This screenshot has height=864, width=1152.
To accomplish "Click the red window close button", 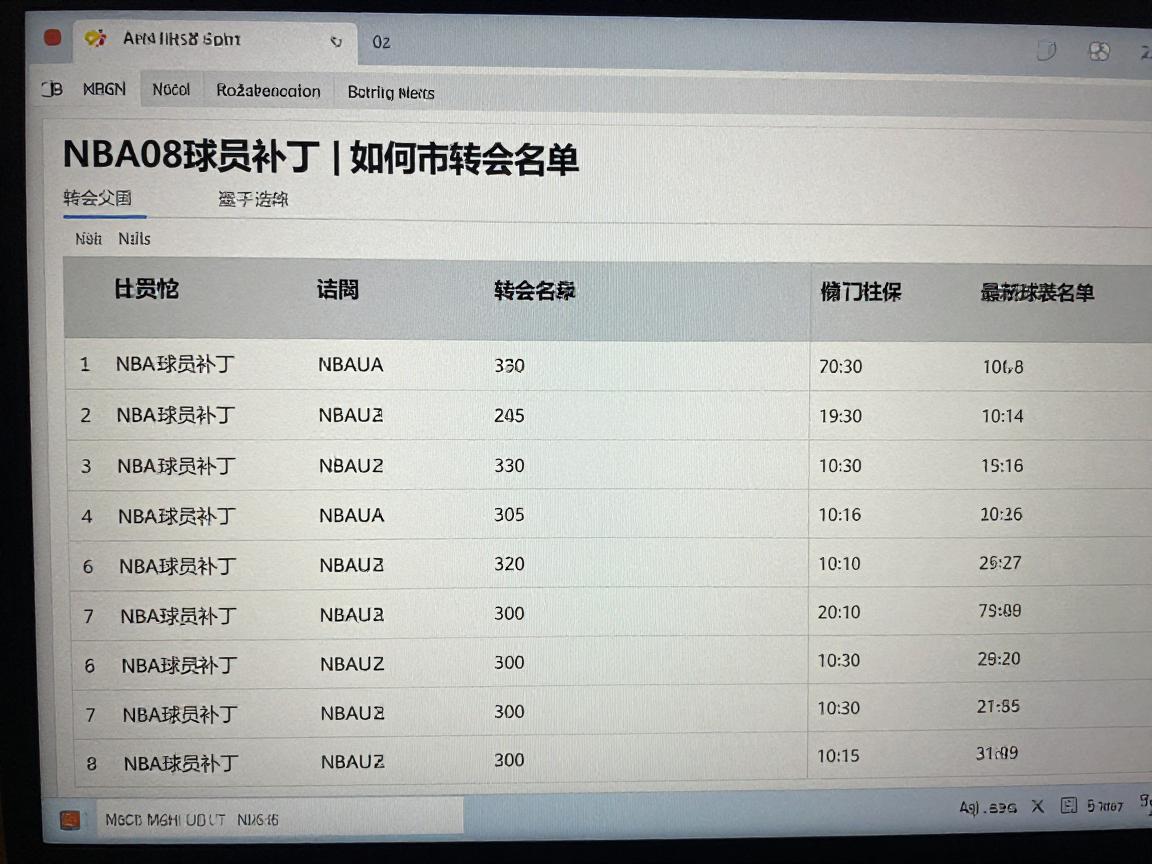I will pos(53,38).
